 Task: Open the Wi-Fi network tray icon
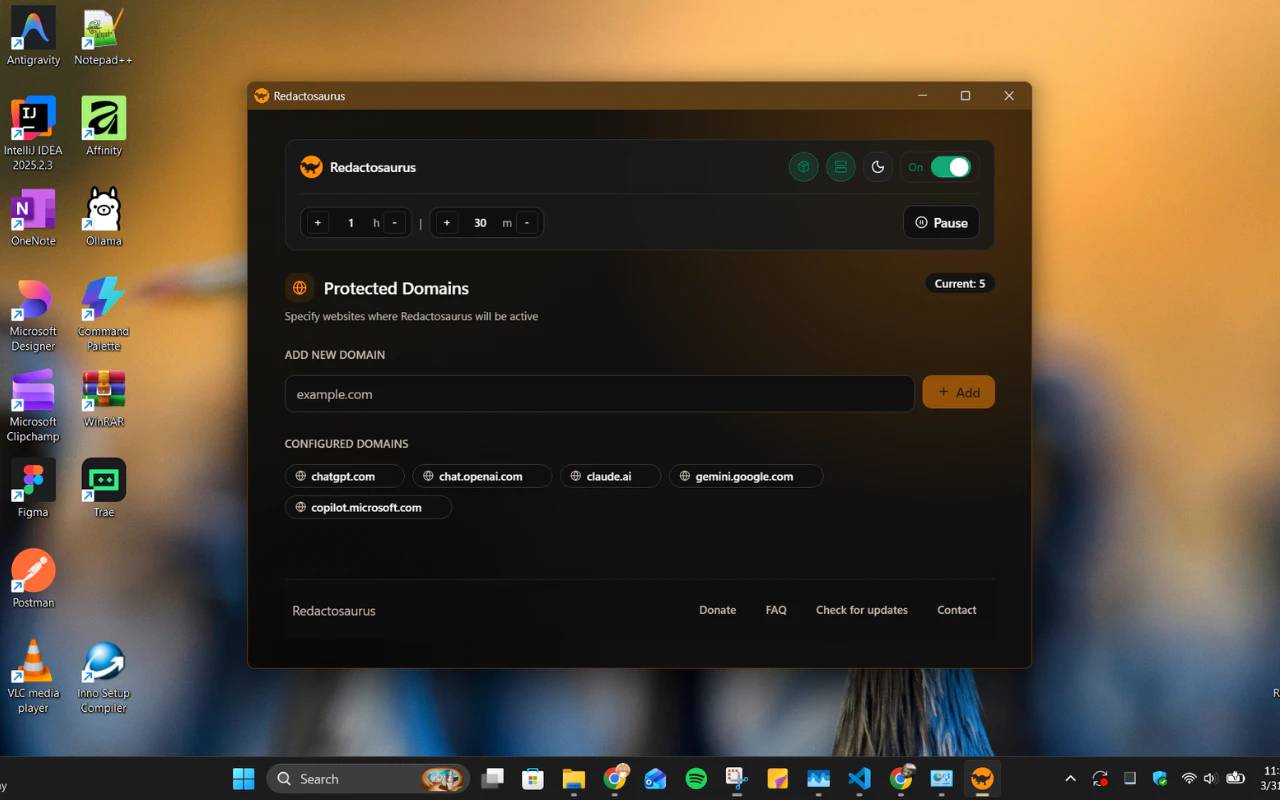point(1189,779)
